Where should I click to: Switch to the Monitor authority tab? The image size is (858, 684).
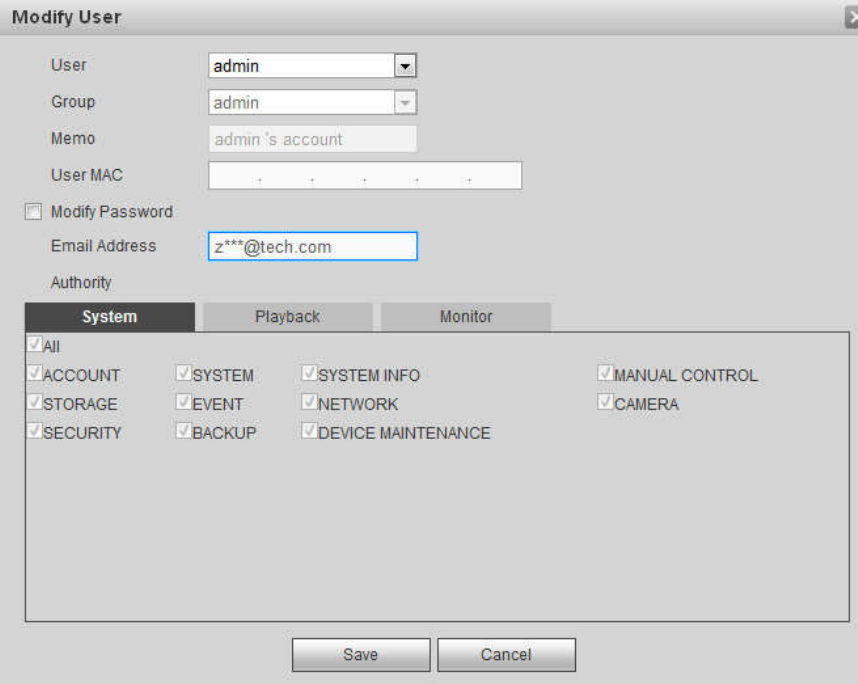(466, 317)
